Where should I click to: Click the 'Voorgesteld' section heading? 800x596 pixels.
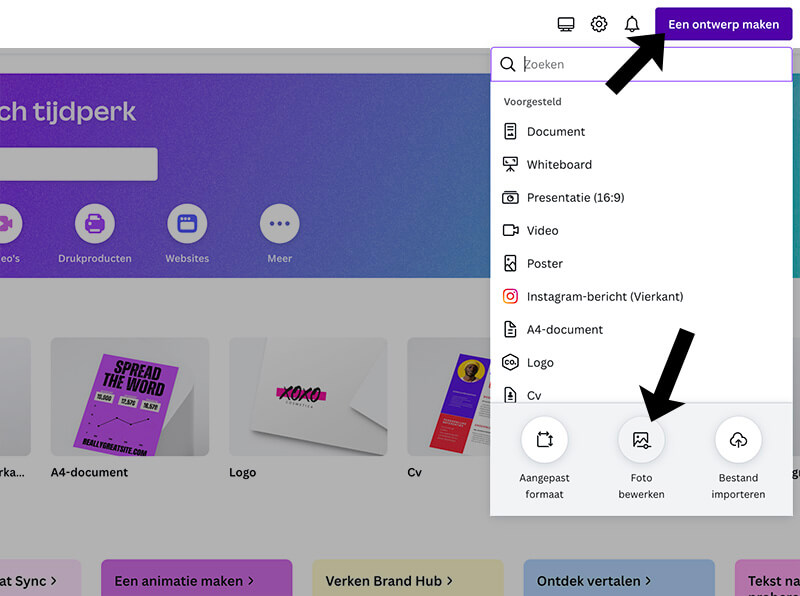(x=532, y=102)
